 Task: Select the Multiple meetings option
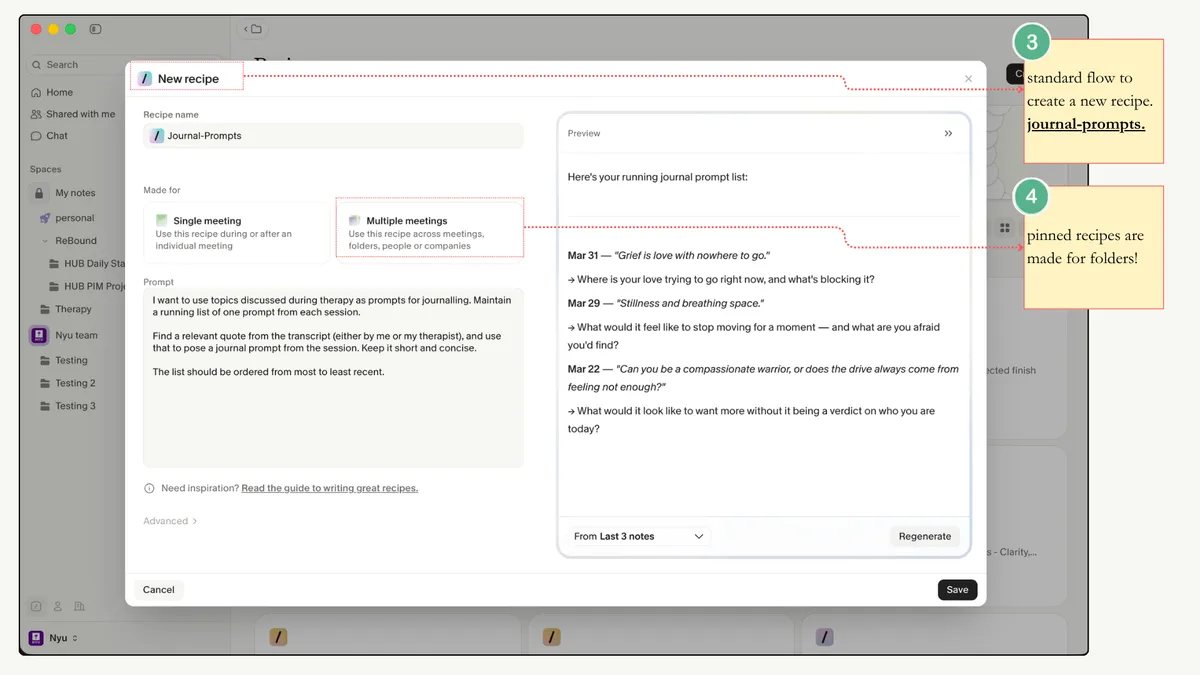429,232
